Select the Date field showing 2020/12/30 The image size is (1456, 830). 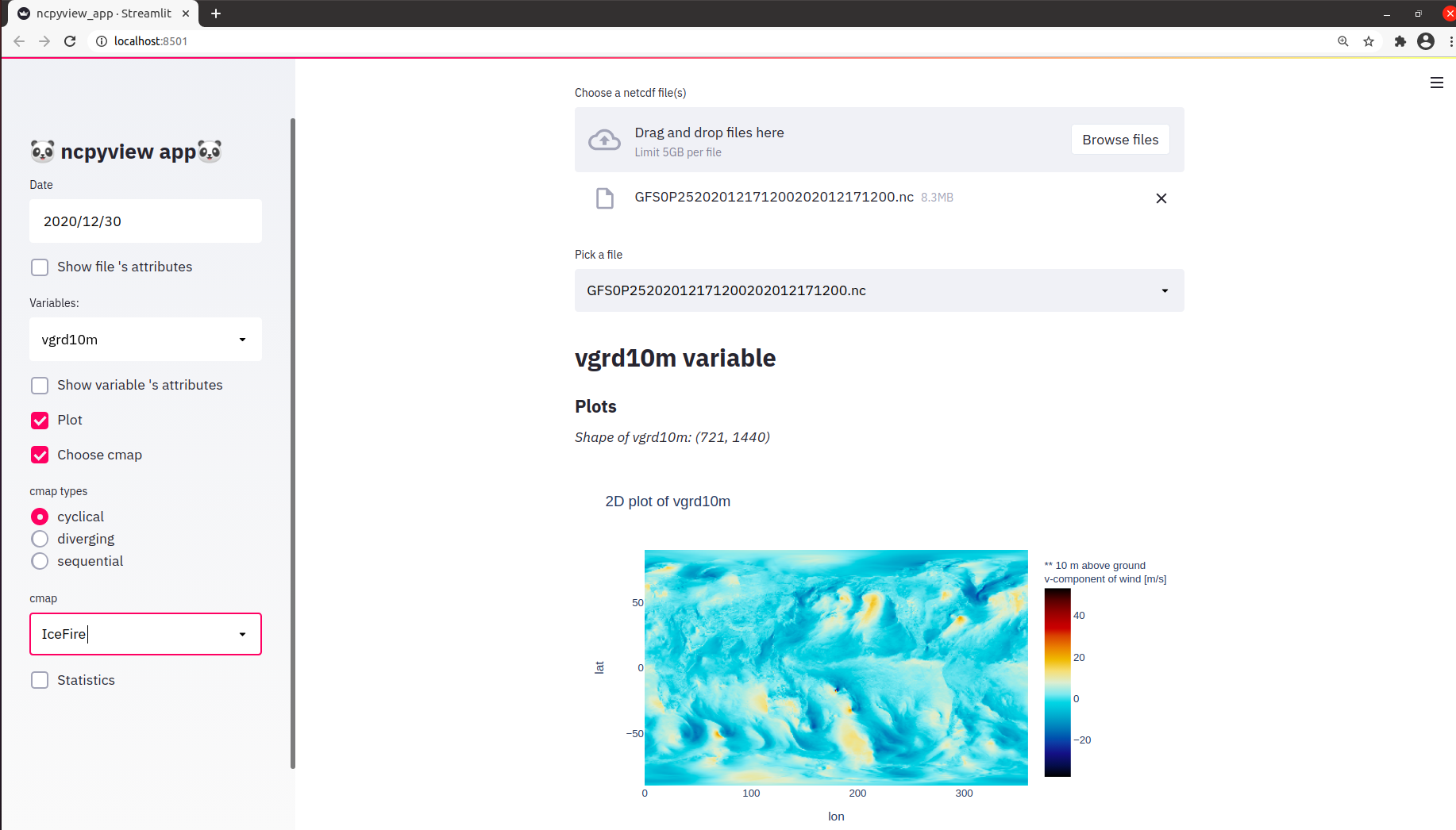(145, 221)
